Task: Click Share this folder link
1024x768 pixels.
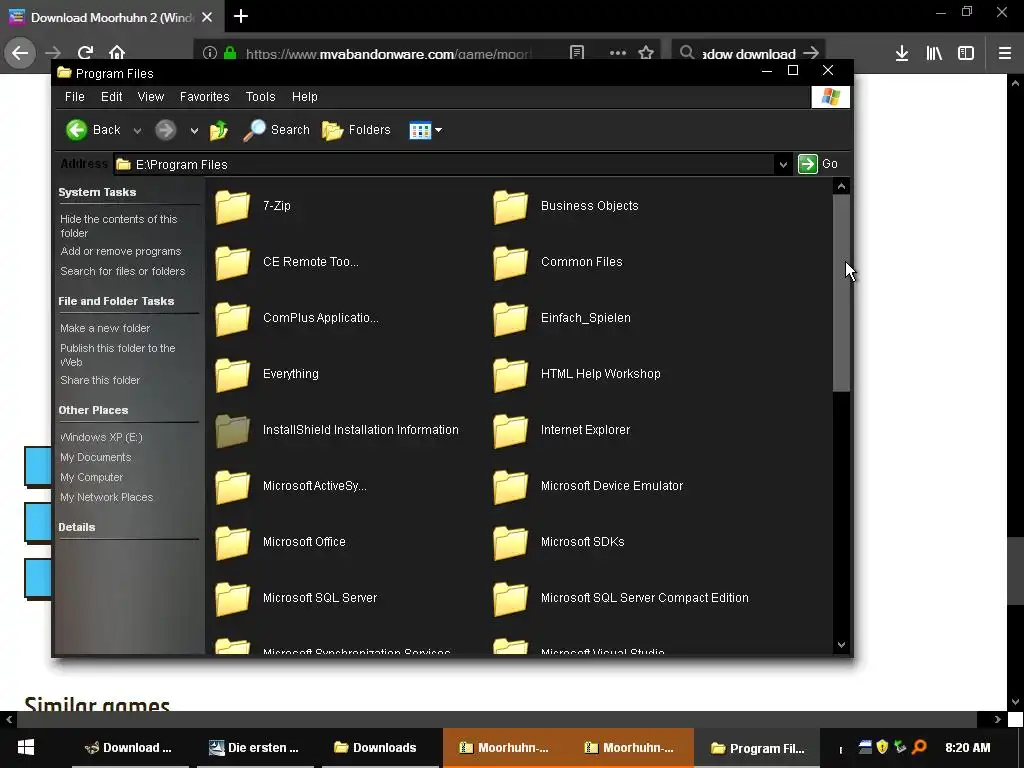Action: coord(100,380)
